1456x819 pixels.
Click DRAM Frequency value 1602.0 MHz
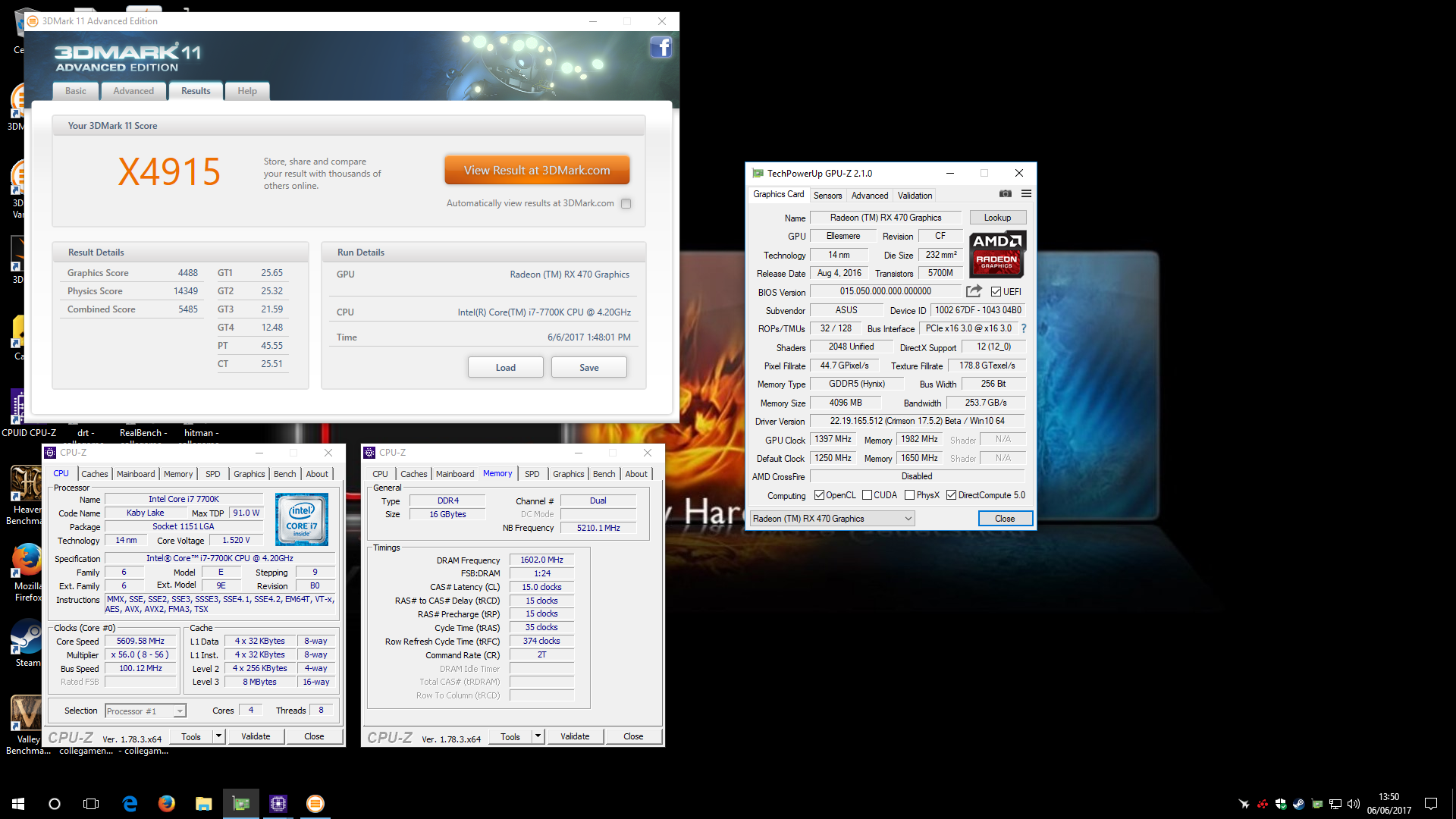coord(542,560)
